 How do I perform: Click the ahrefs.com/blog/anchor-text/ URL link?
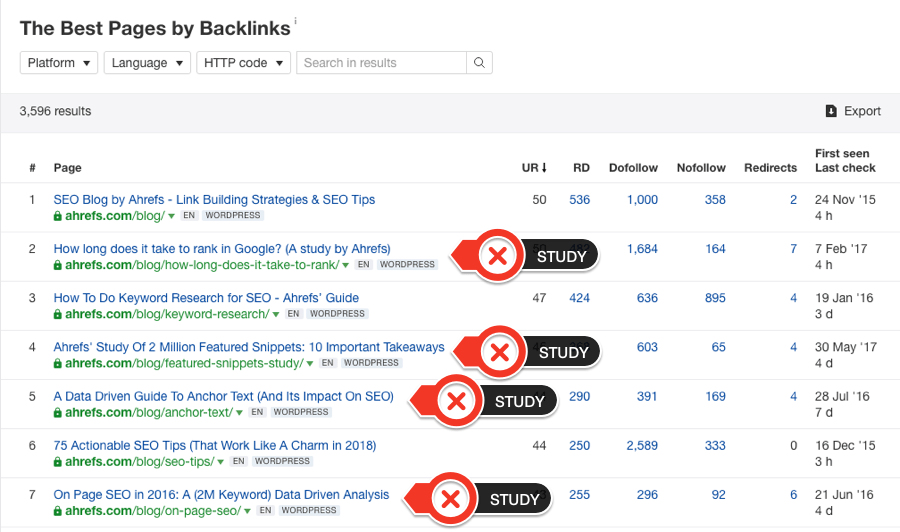tap(149, 412)
